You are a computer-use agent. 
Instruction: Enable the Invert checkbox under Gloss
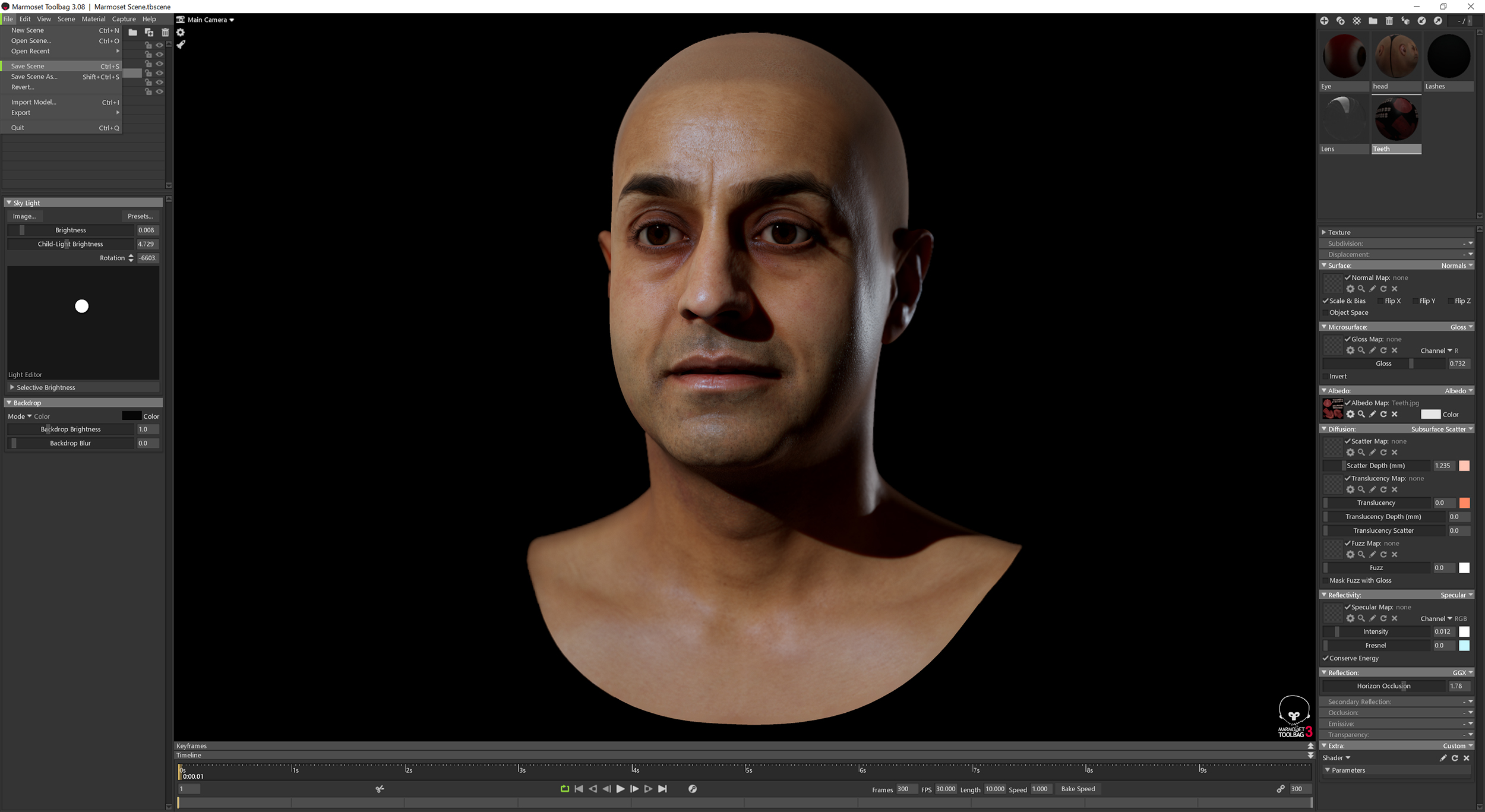coord(1326,376)
